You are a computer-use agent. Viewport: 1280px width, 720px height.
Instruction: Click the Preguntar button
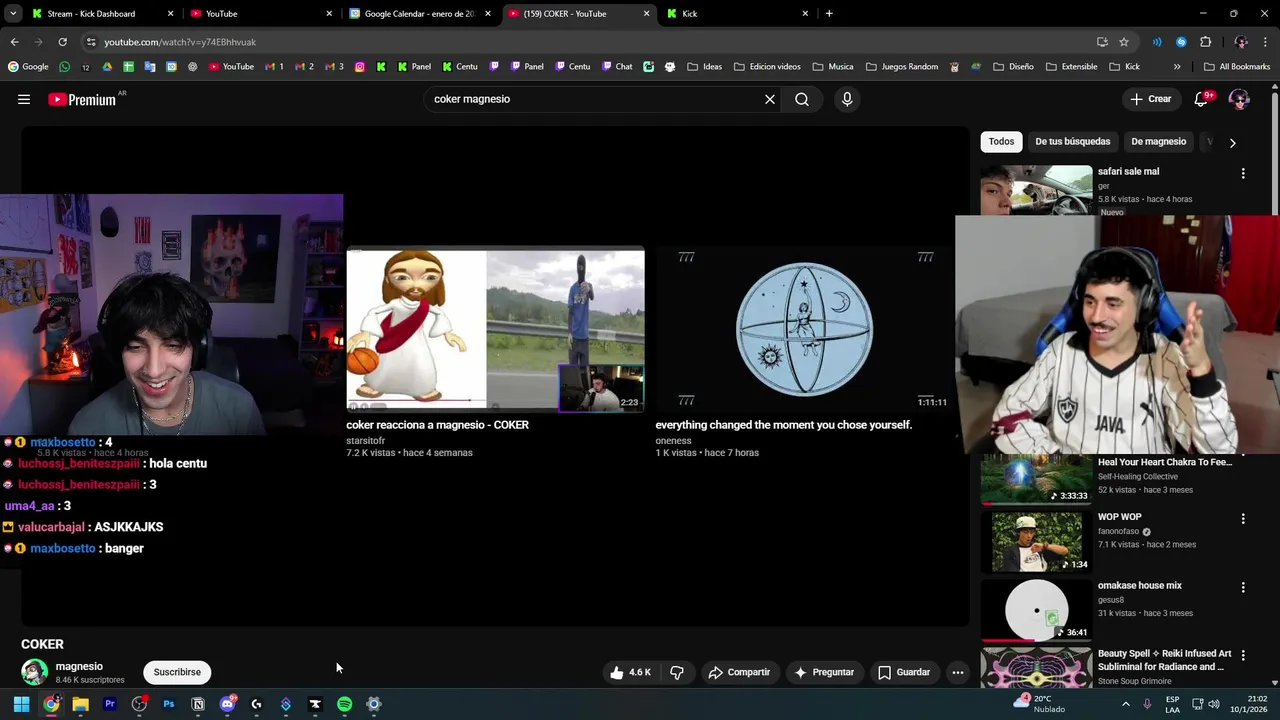[824, 672]
